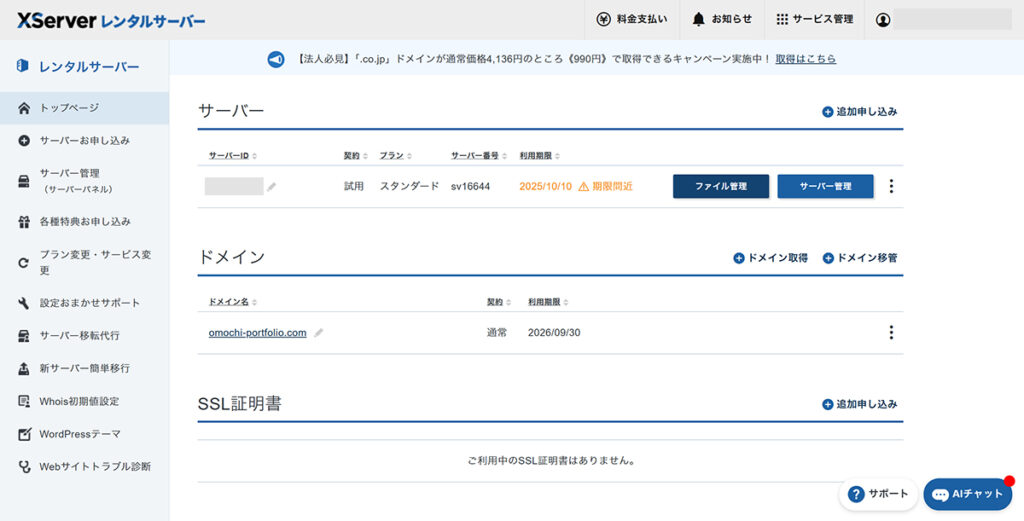Follow the 取得はこちら campaign link

click(805, 59)
